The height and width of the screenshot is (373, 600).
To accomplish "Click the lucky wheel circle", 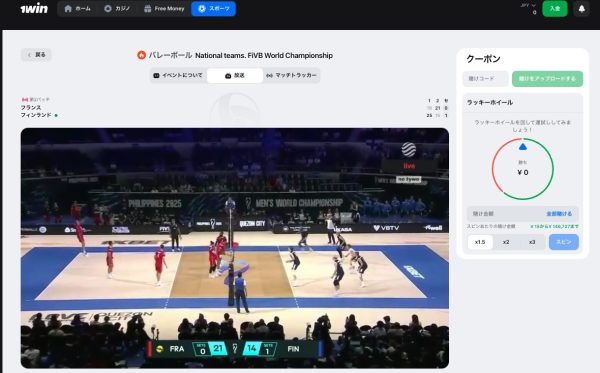I will pyautogui.click(x=523, y=169).
